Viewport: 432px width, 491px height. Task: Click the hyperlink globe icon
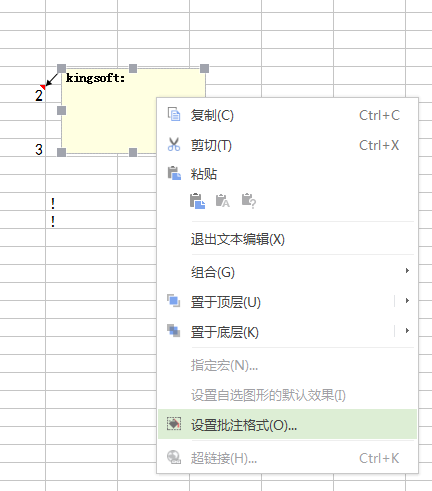pyautogui.click(x=174, y=457)
